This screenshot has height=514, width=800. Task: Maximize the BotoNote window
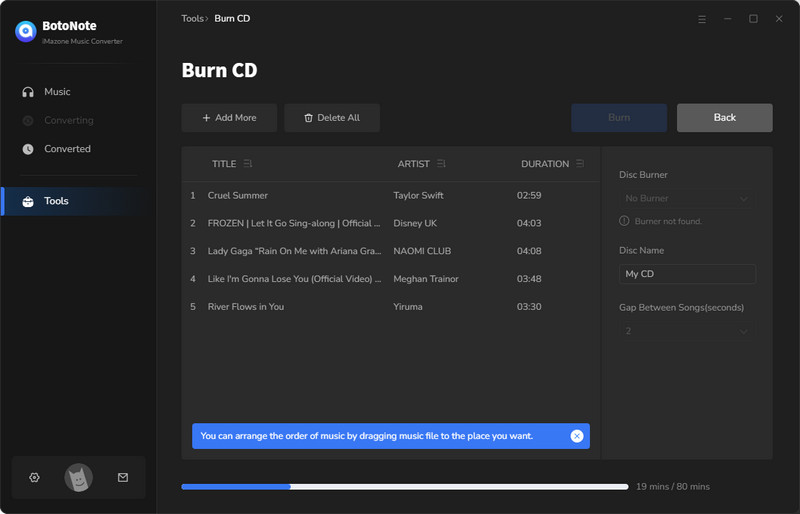coord(753,19)
